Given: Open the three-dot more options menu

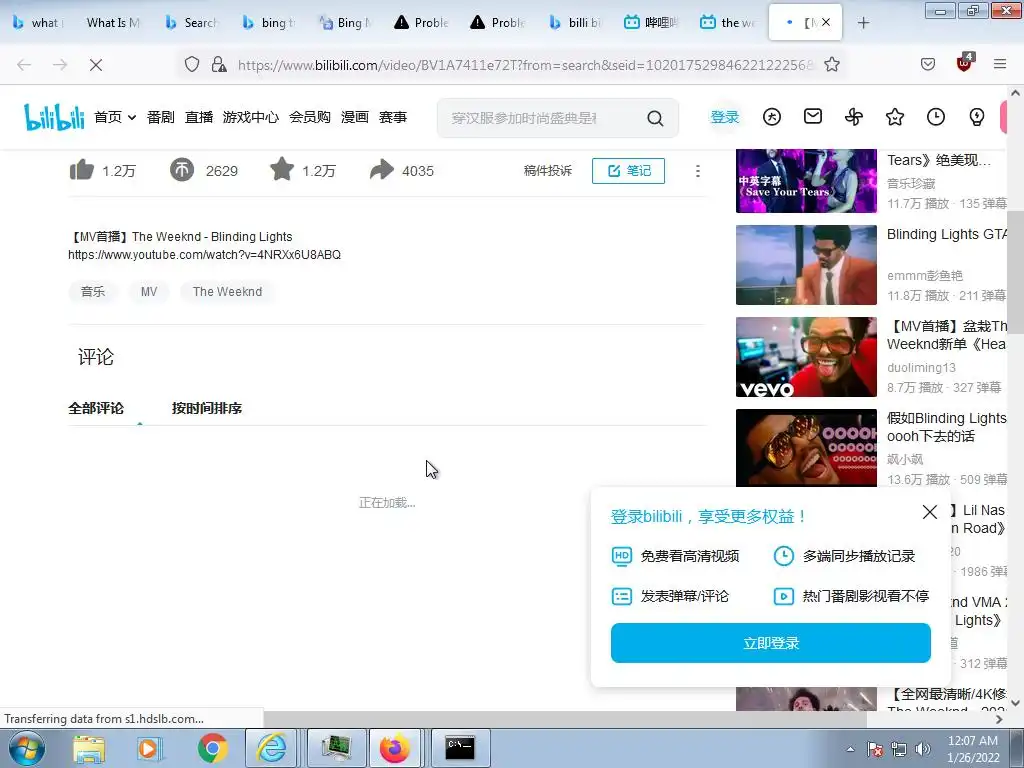Looking at the screenshot, I should [697, 170].
